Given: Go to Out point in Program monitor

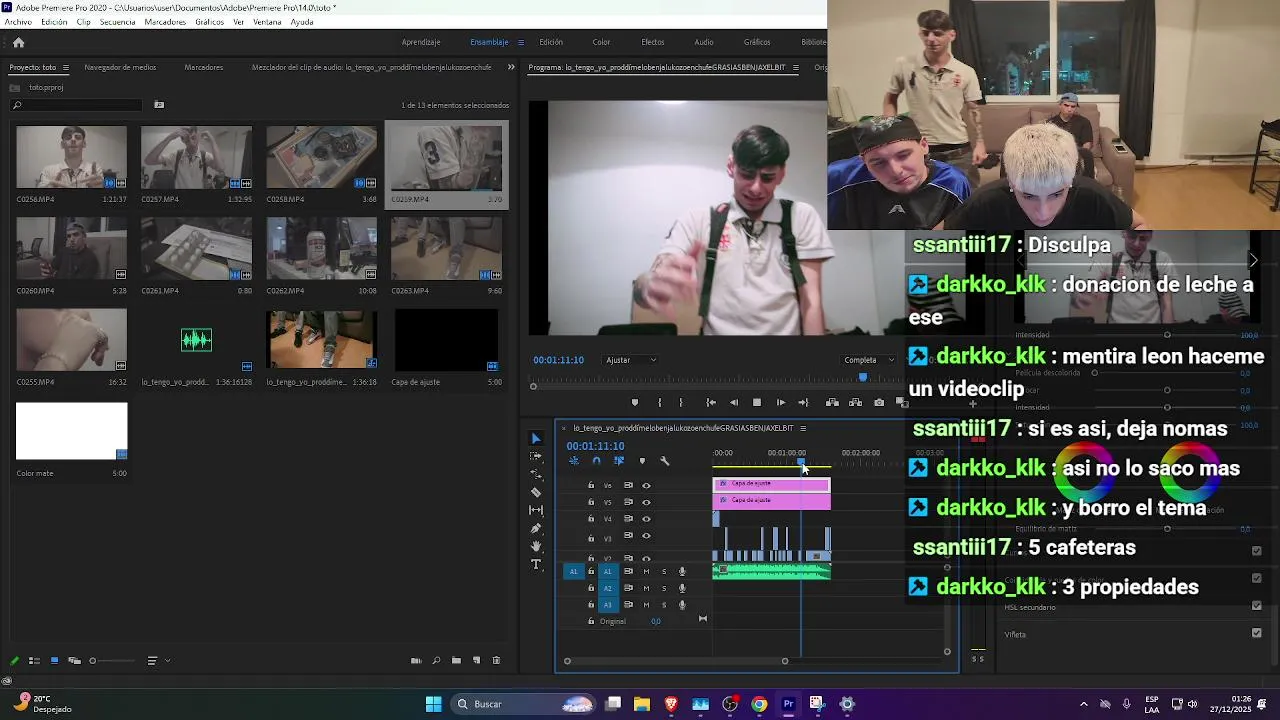Looking at the screenshot, I should pyautogui.click(x=803, y=402).
